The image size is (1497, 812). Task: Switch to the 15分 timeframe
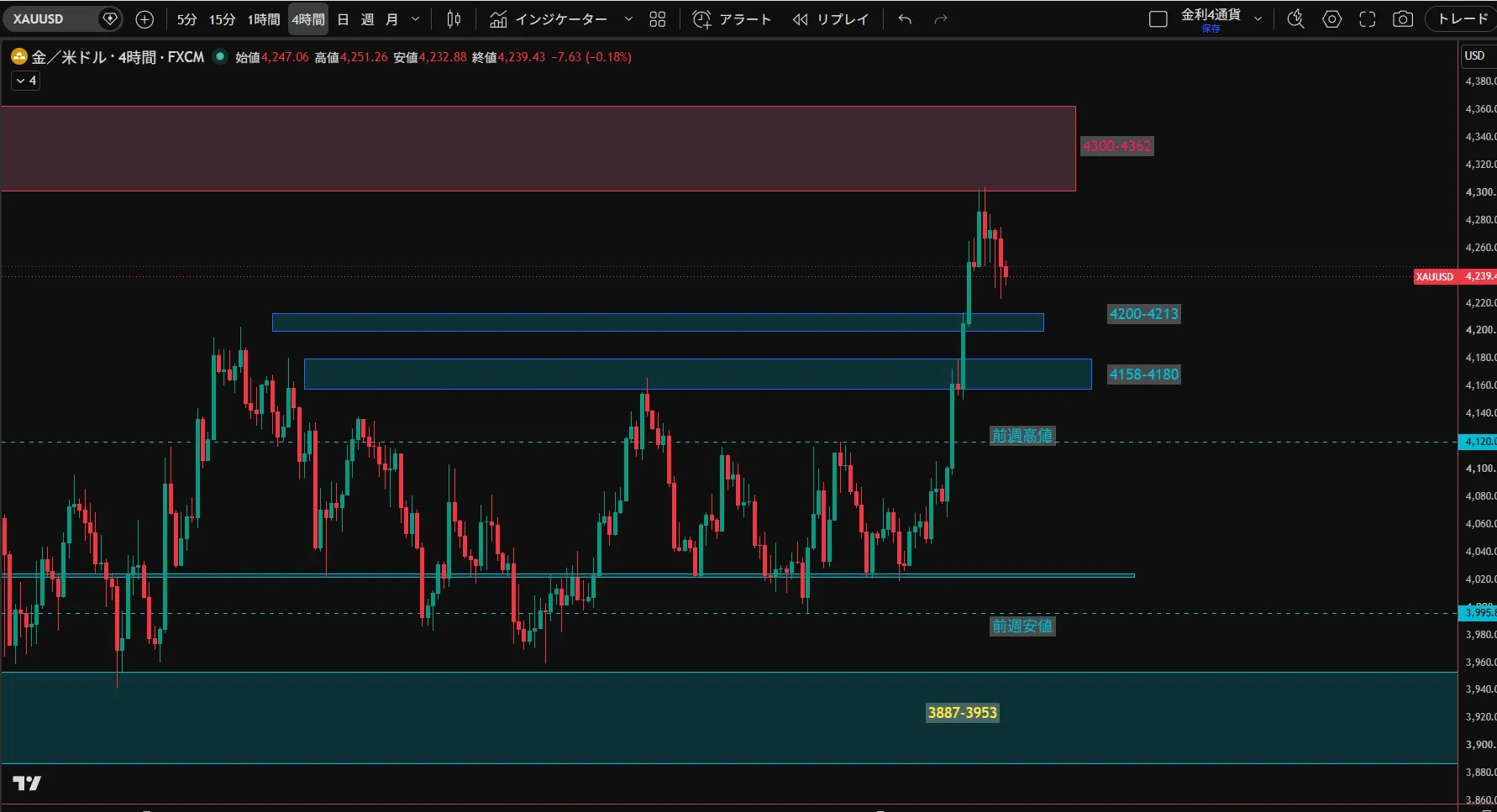(222, 19)
